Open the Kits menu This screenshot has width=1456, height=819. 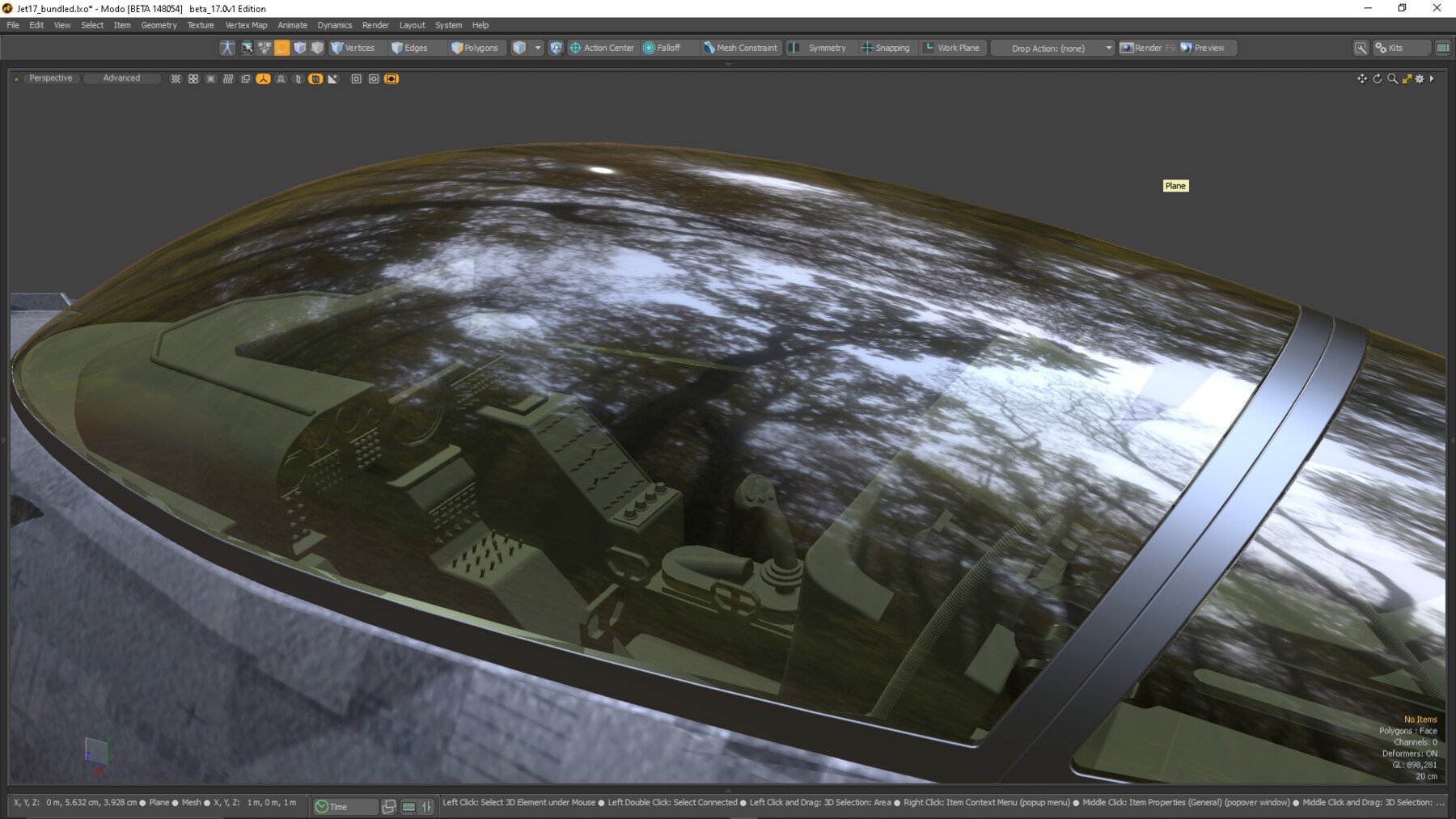point(1401,48)
